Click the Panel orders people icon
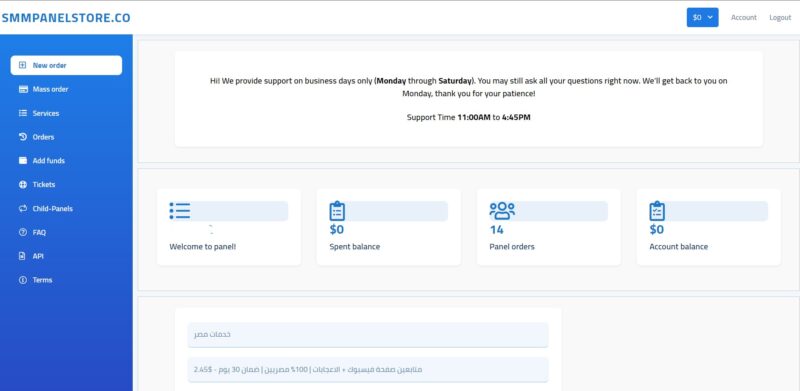This screenshot has width=800, height=391. (x=502, y=211)
